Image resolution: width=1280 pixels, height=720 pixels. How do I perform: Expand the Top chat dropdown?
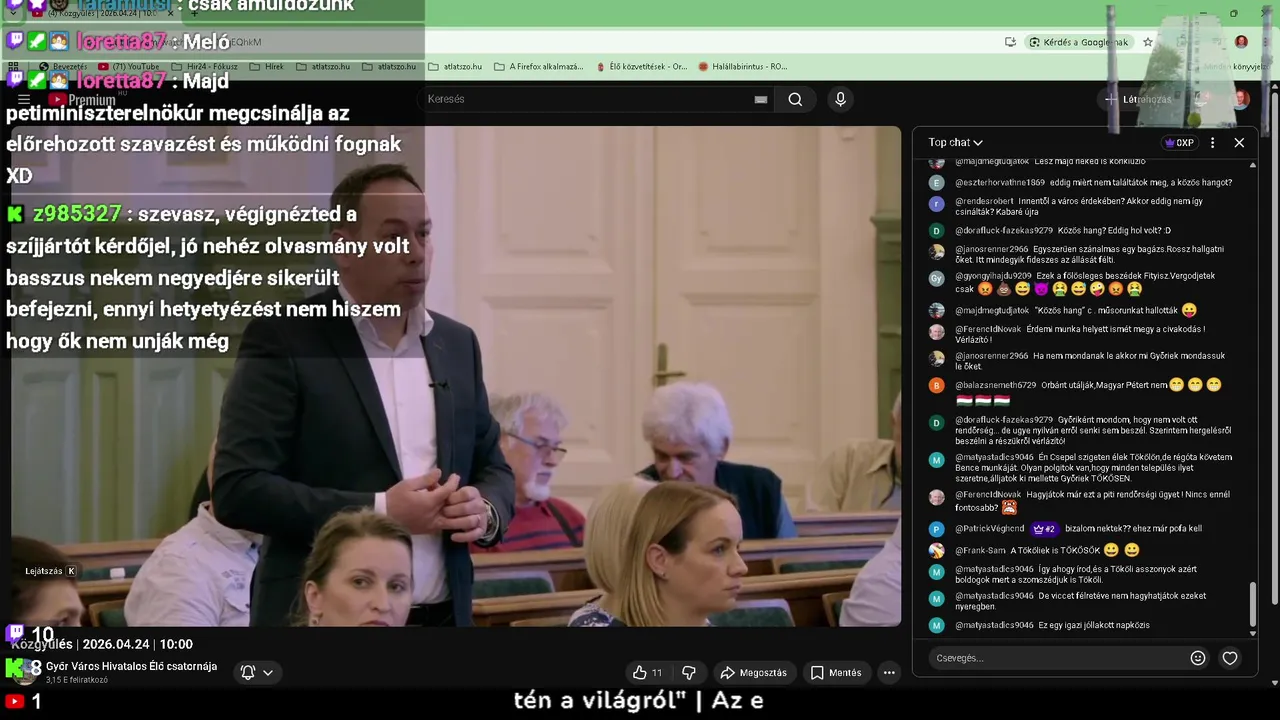(955, 143)
